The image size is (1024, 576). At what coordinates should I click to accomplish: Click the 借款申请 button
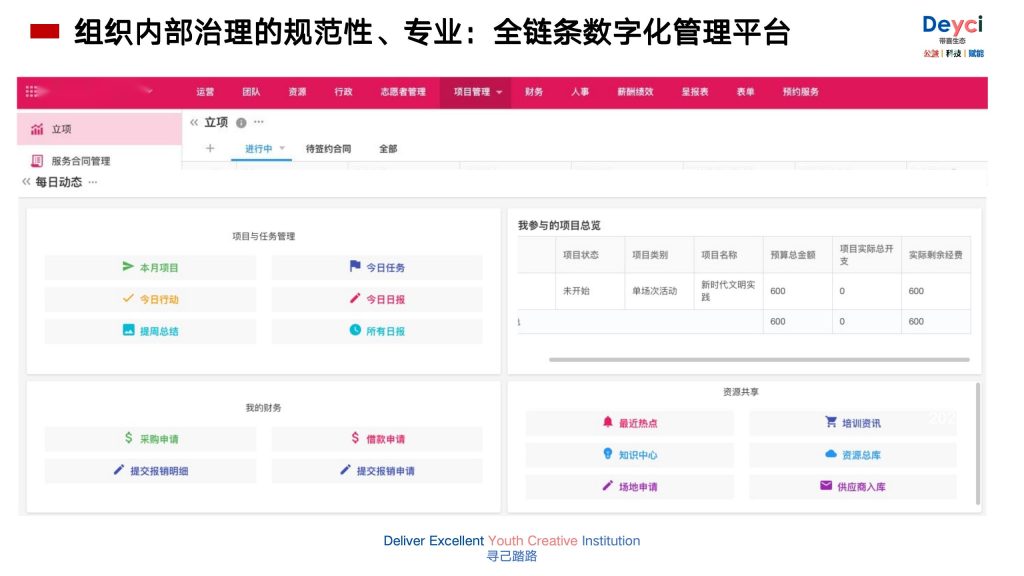[376, 439]
